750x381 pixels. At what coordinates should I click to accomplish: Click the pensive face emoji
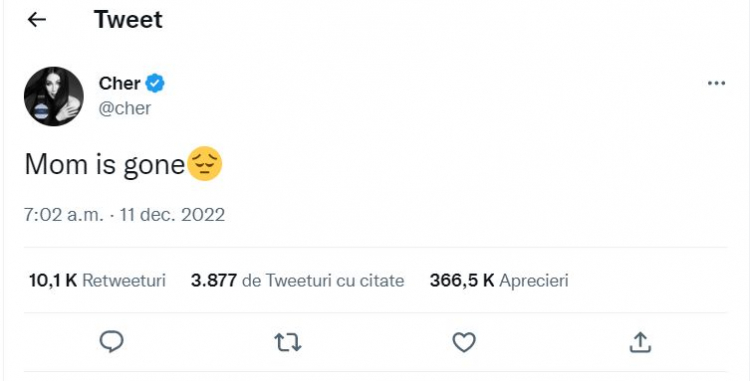(x=204, y=163)
